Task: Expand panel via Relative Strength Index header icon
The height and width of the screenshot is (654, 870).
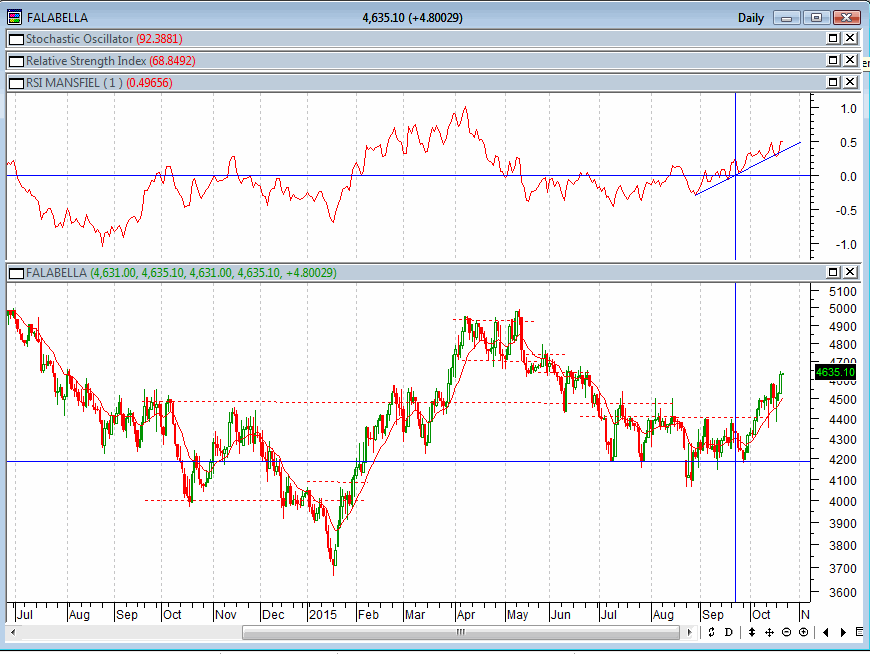Action: 16,60
